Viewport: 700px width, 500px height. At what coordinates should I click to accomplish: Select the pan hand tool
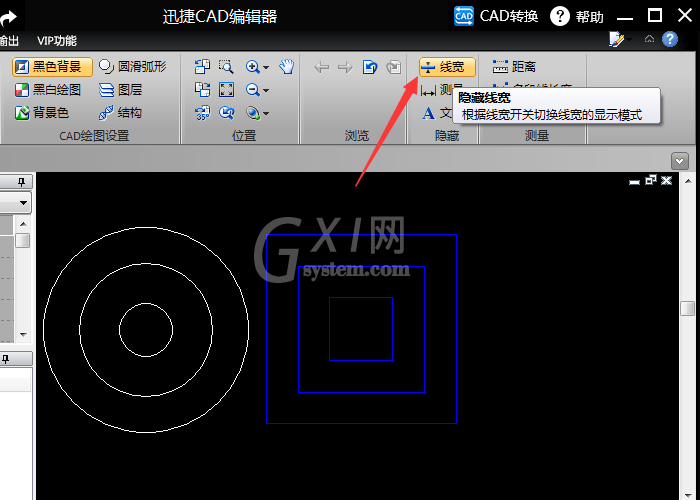(287, 67)
